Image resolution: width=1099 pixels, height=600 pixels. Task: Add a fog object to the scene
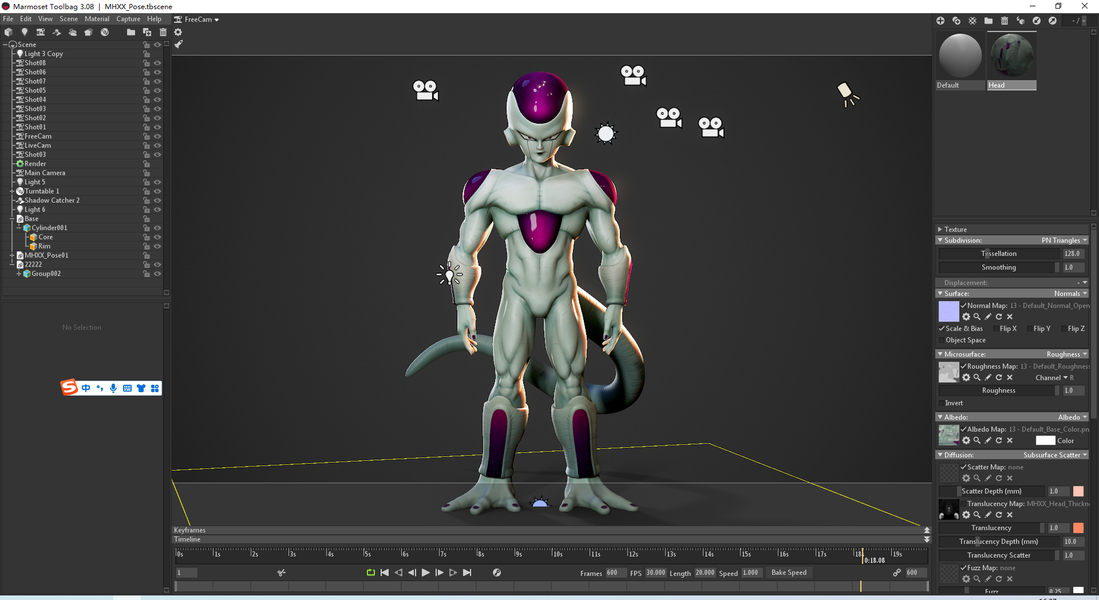72,32
